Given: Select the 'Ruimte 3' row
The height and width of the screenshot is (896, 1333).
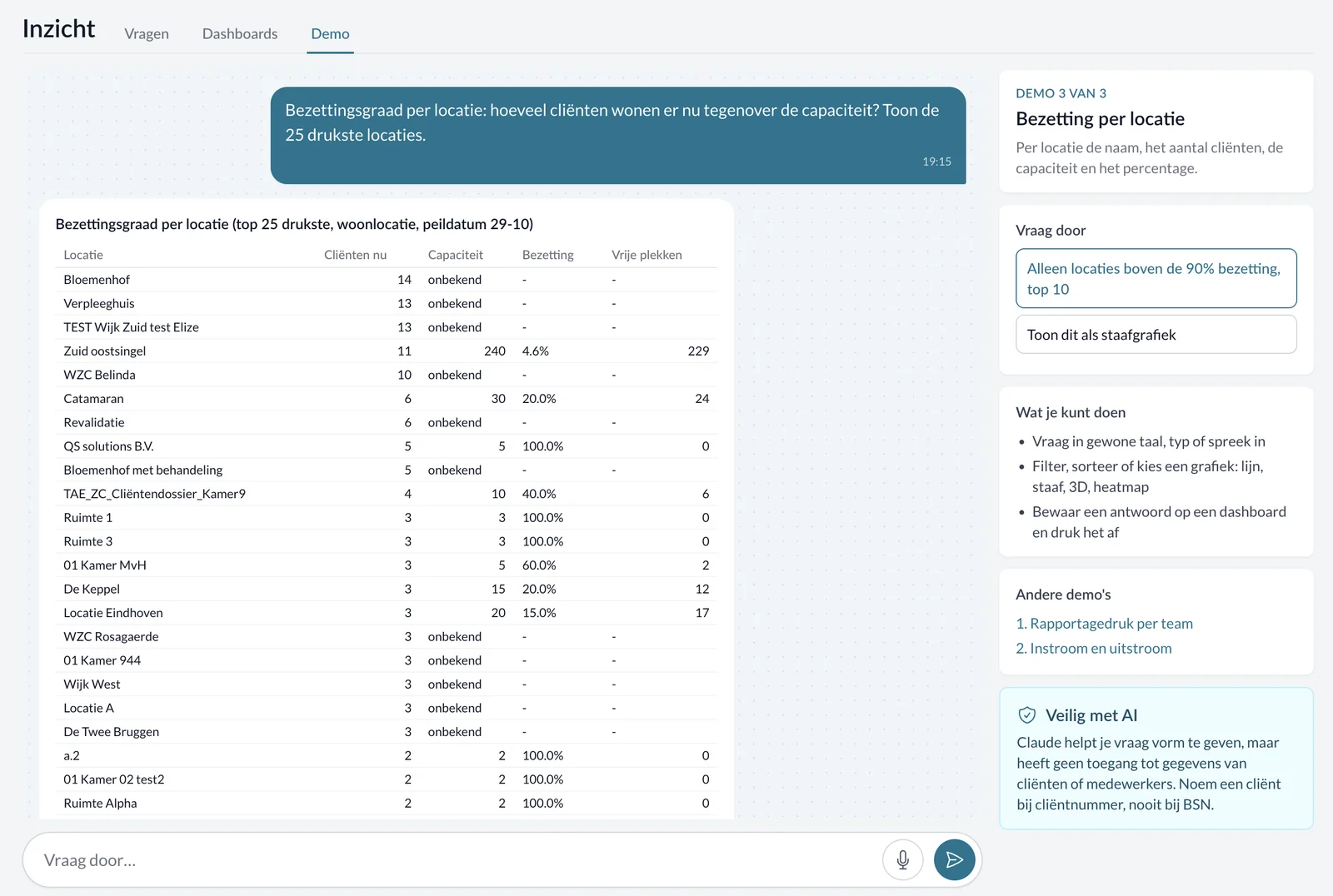Looking at the screenshot, I should [387, 541].
